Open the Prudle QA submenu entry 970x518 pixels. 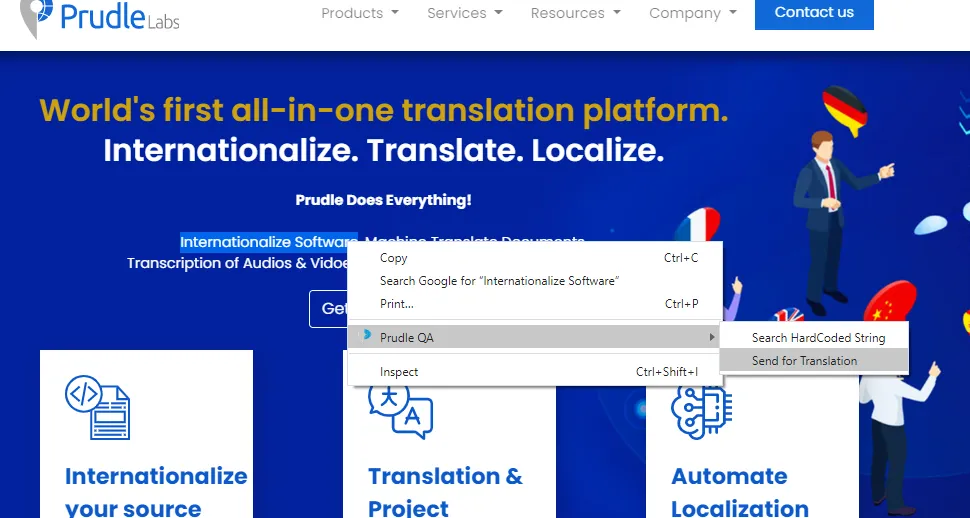pyautogui.click(x=535, y=337)
